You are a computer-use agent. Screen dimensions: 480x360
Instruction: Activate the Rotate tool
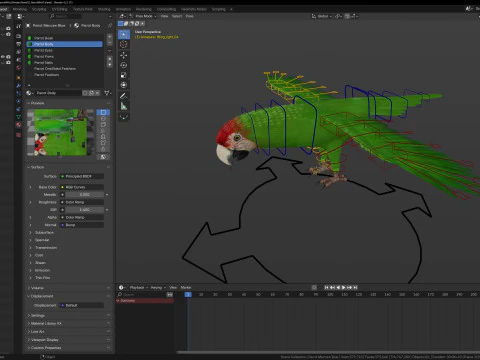click(x=124, y=65)
